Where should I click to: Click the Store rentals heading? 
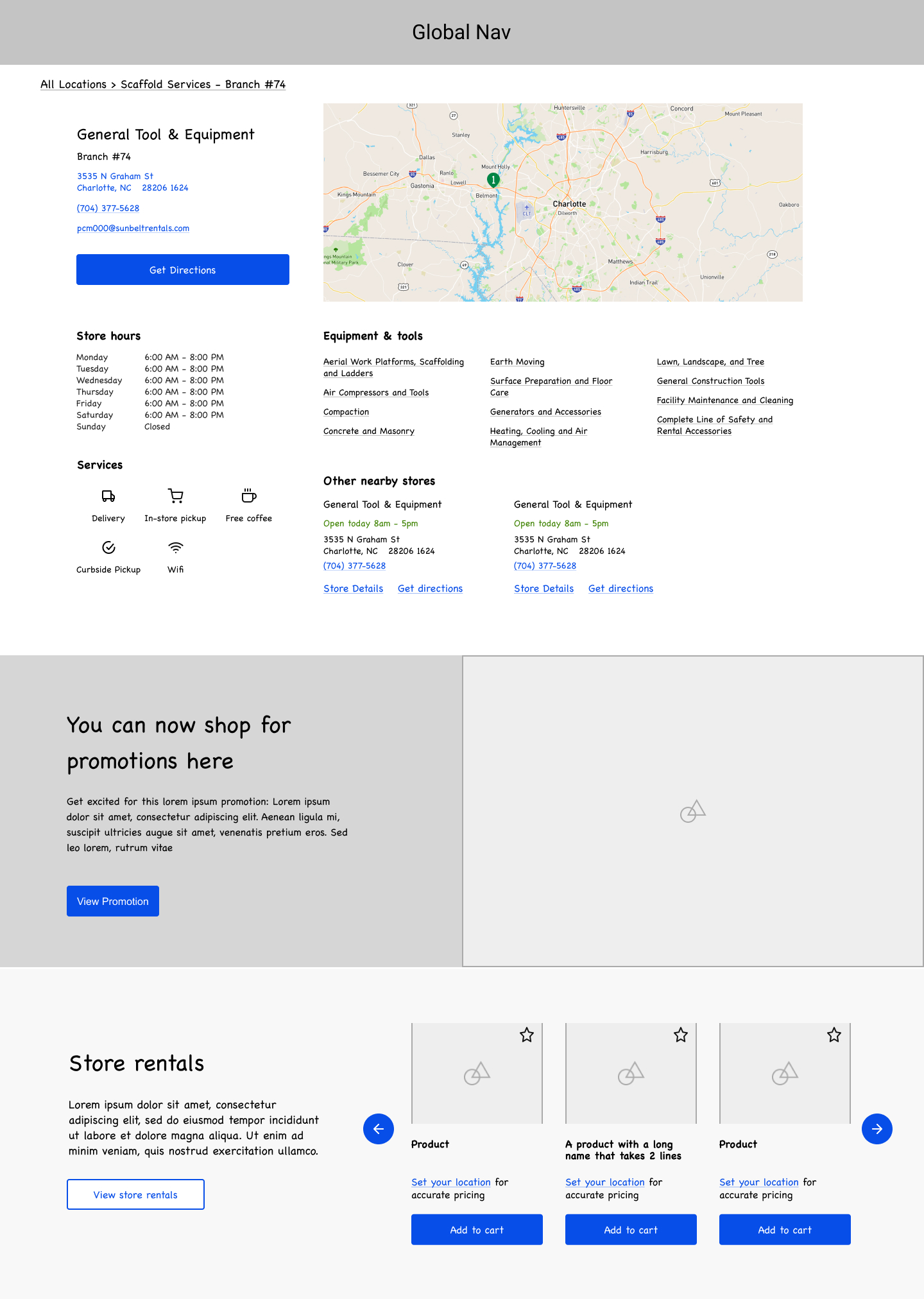(x=137, y=1063)
